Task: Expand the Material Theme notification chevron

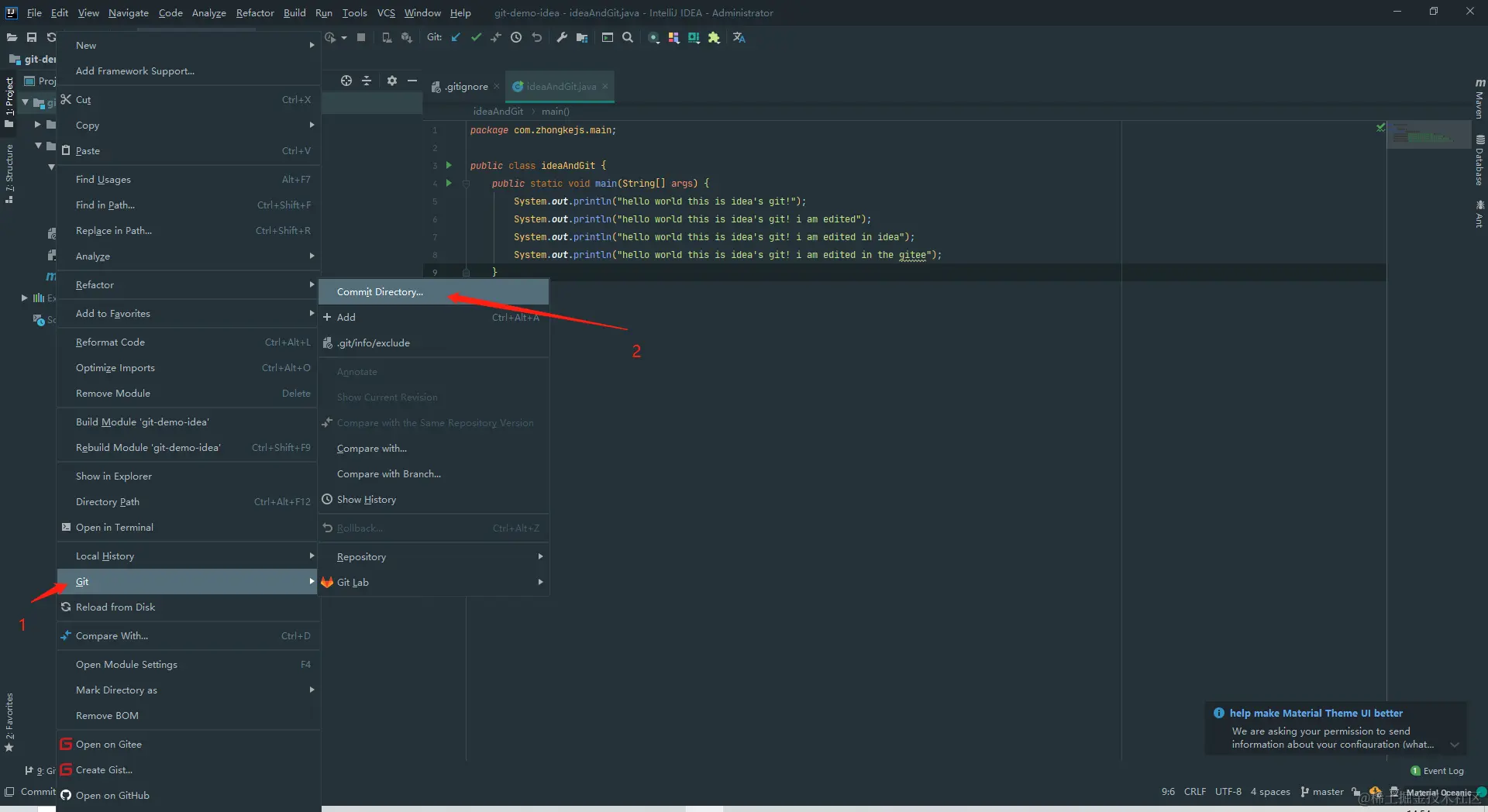Action: click(1455, 745)
